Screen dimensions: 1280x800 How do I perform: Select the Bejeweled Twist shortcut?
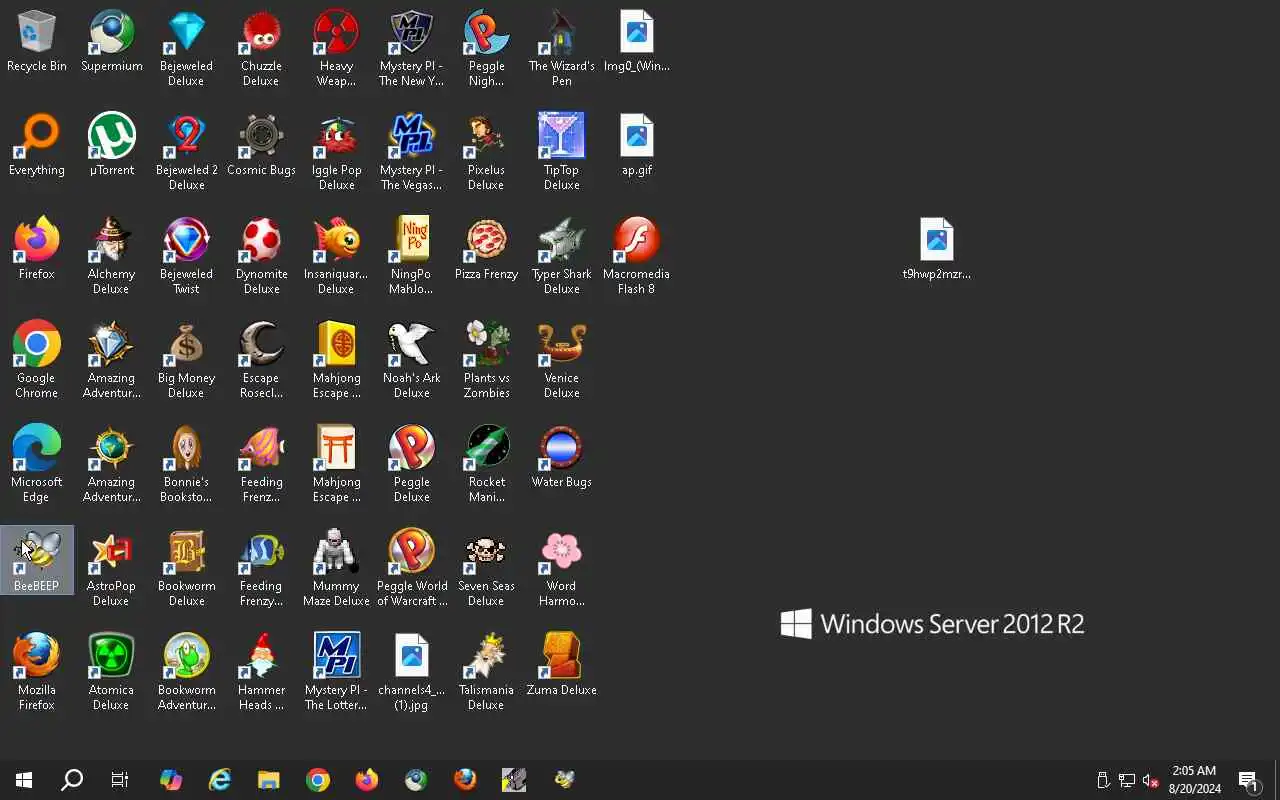pos(186,257)
